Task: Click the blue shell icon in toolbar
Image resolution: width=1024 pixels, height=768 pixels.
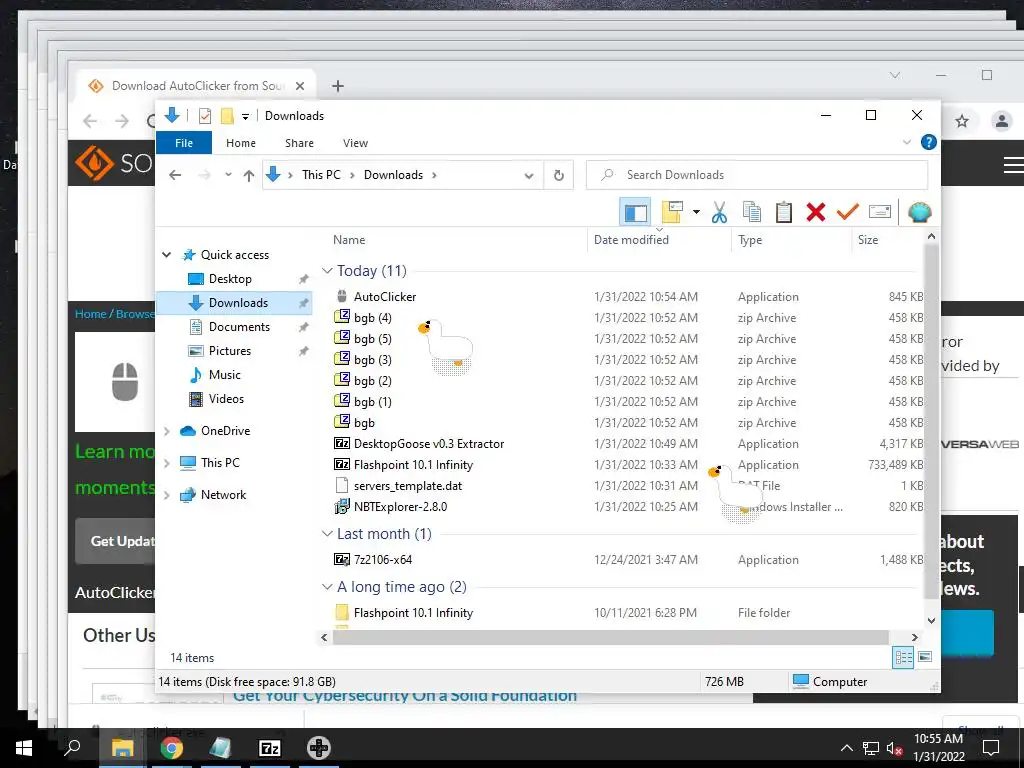Action: coord(920,212)
